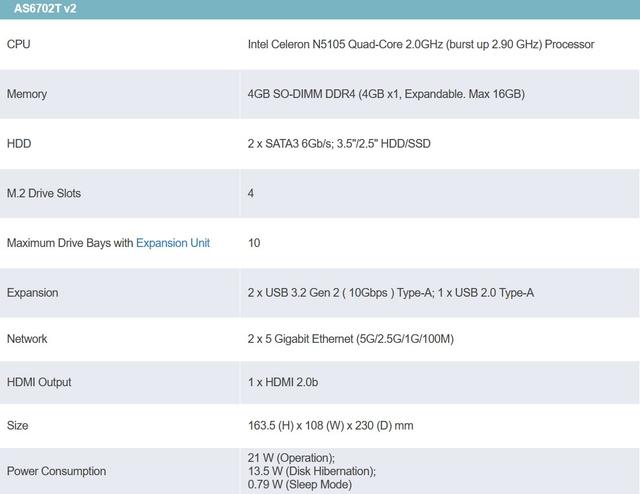640x494 pixels.
Task: Select the Size row label
Action: click(x=18, y=425)
